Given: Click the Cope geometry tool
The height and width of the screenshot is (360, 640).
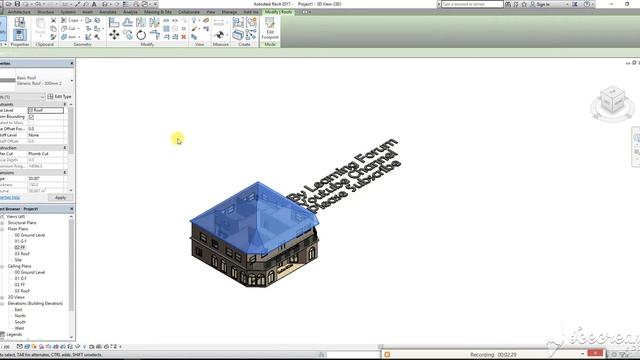Looking at the screenshot, I should coord(70,20).
